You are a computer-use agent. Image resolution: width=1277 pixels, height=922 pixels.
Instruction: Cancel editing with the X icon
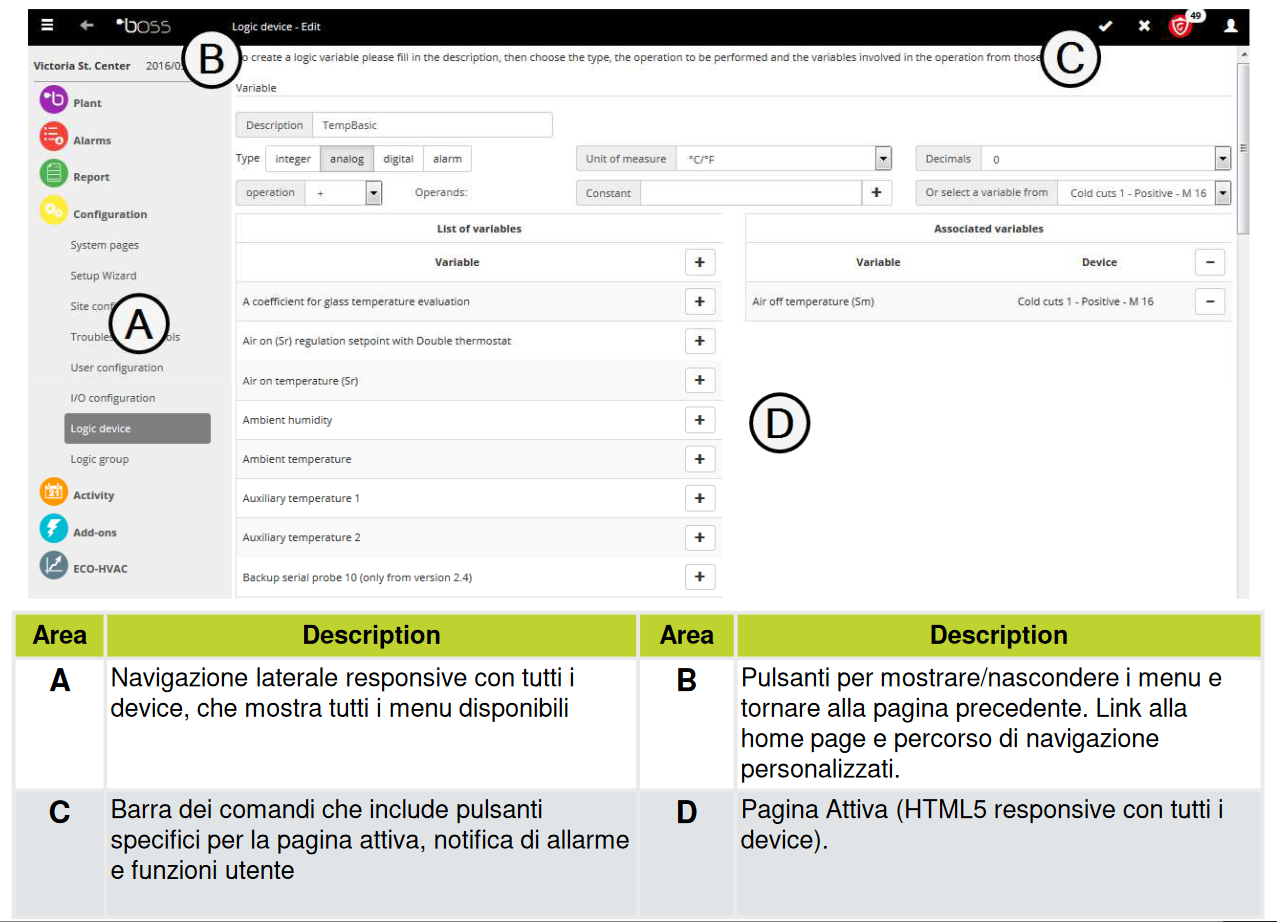tap(1144, 26)
